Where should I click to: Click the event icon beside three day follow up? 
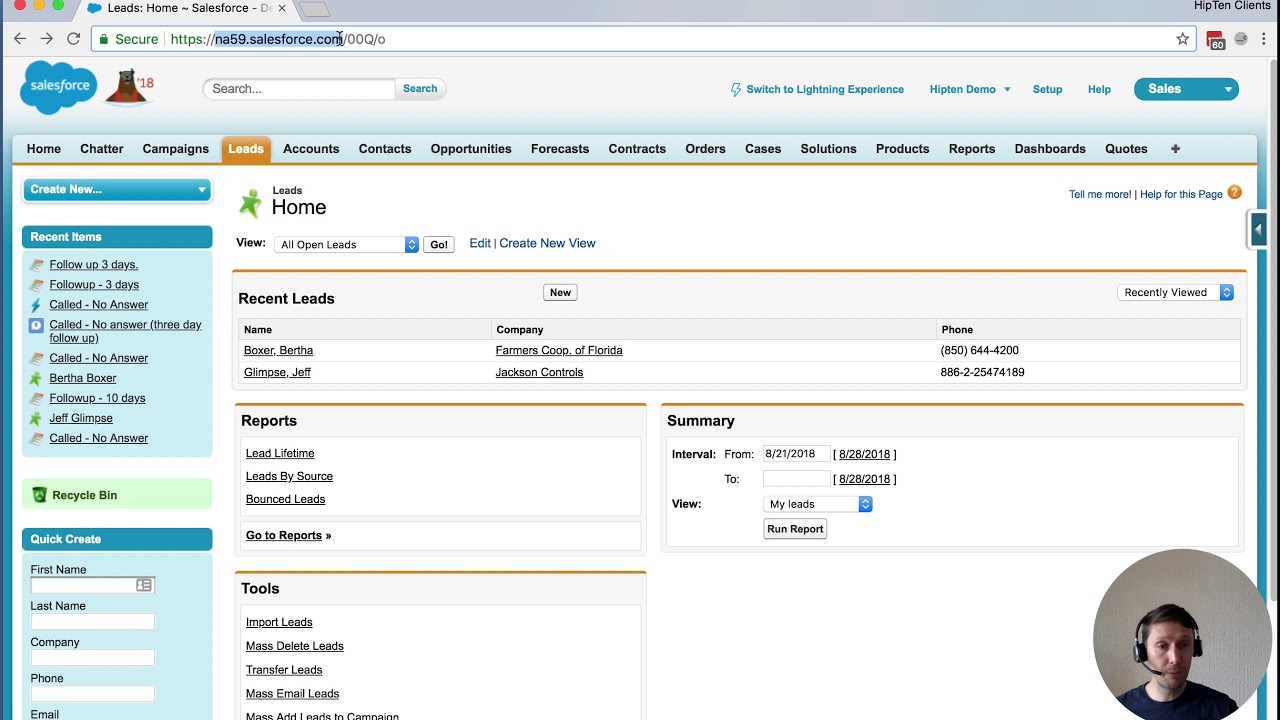(x=36, y=325)
